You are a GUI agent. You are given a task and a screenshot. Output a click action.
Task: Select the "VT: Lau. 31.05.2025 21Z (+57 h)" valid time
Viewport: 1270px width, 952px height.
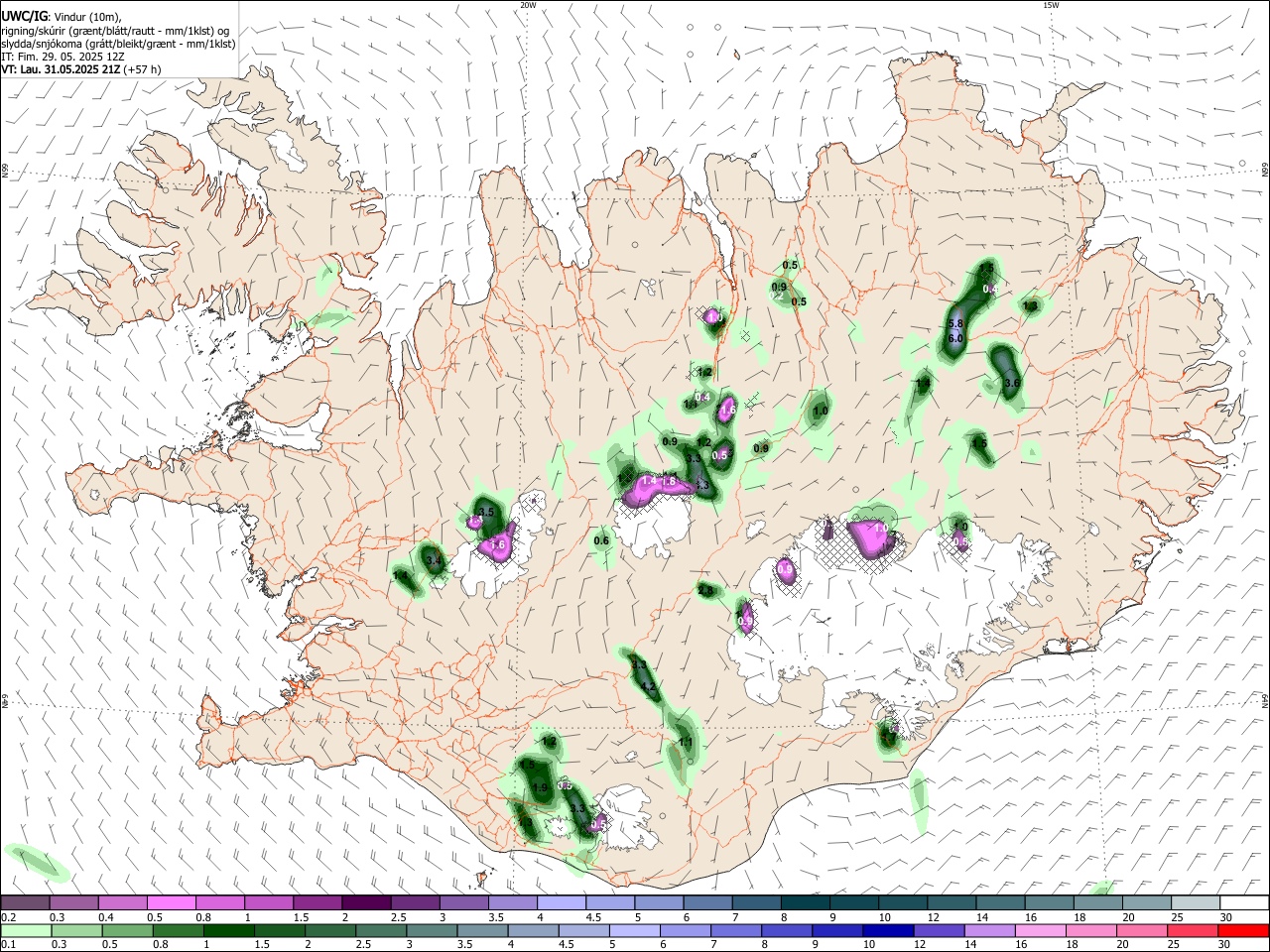[81, 69]
